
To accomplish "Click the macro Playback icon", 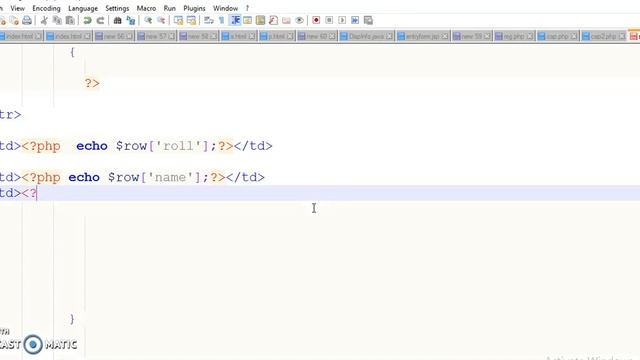I will (x=342, y=20).
